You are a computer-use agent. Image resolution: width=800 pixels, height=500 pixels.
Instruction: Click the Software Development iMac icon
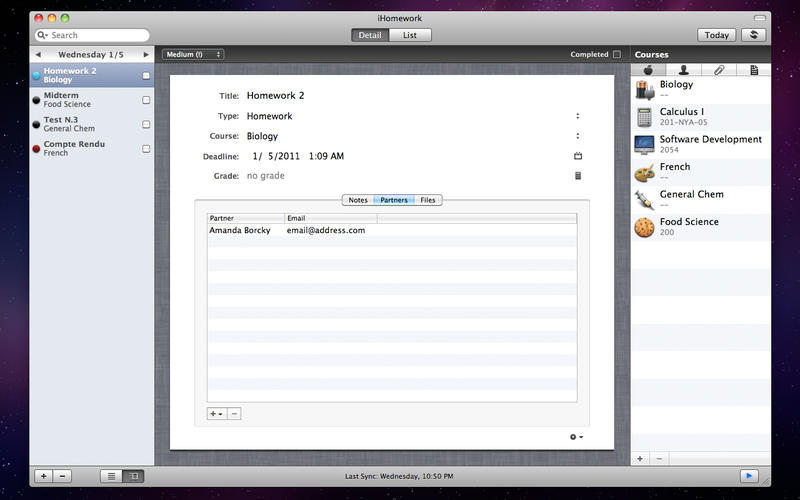tap(644, 145)
